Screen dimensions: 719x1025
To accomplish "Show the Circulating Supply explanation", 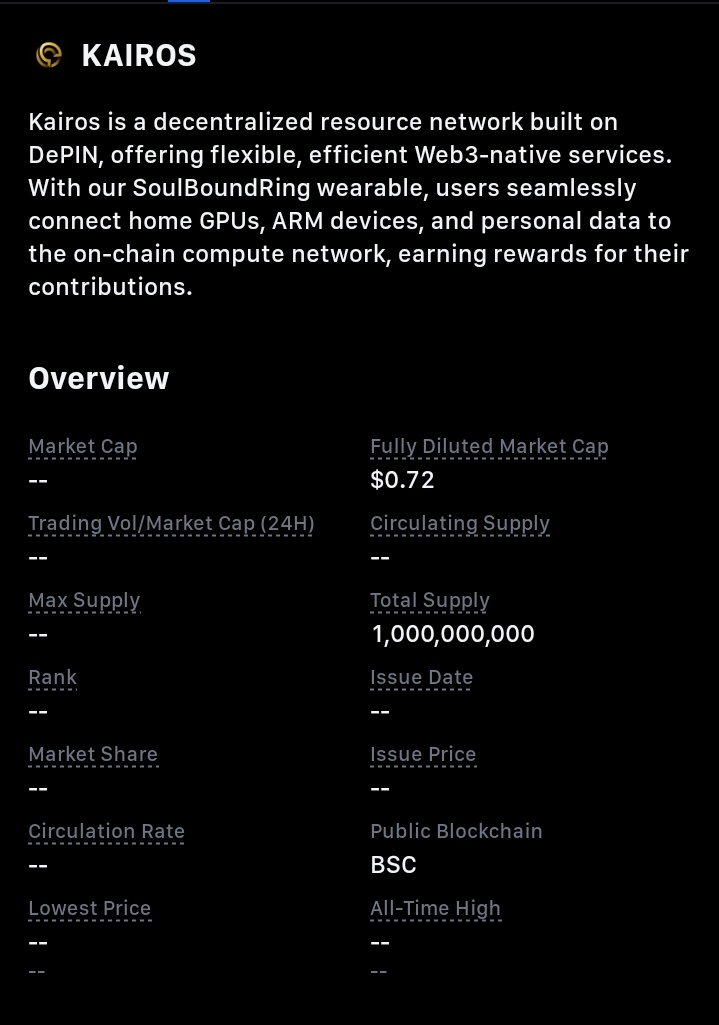I will pos(460,524).
